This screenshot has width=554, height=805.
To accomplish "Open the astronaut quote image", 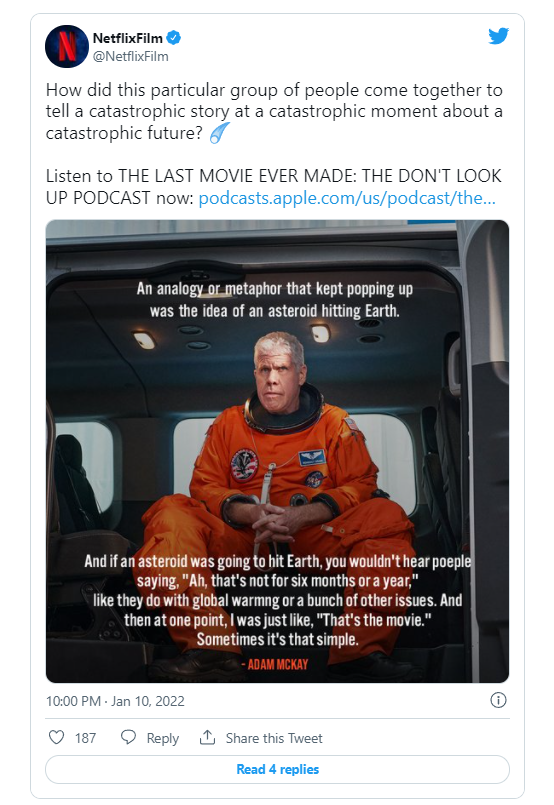I will 277,451.
